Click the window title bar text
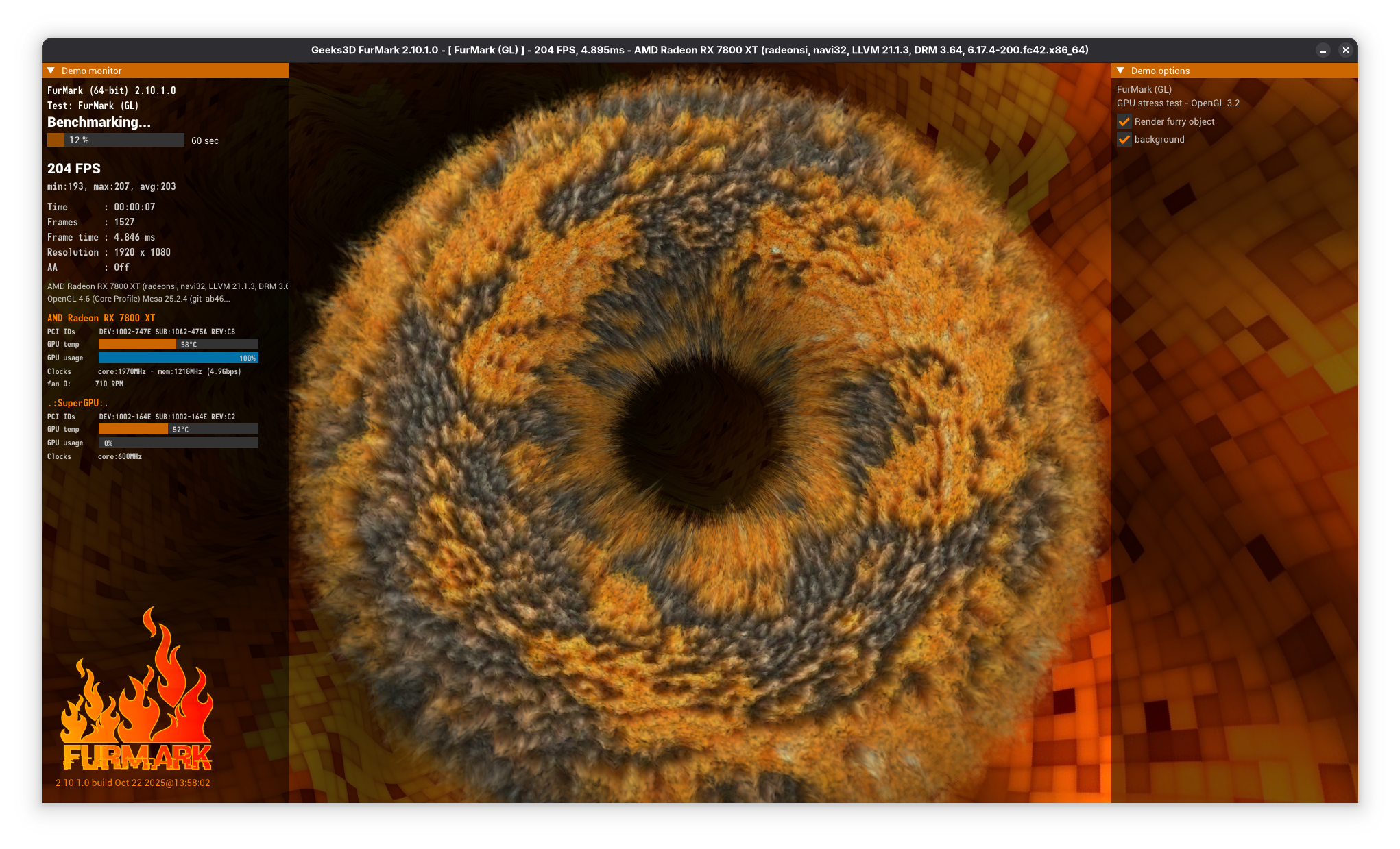The height and width of the screenshot is (849, 1400). (x=699, y=50)
